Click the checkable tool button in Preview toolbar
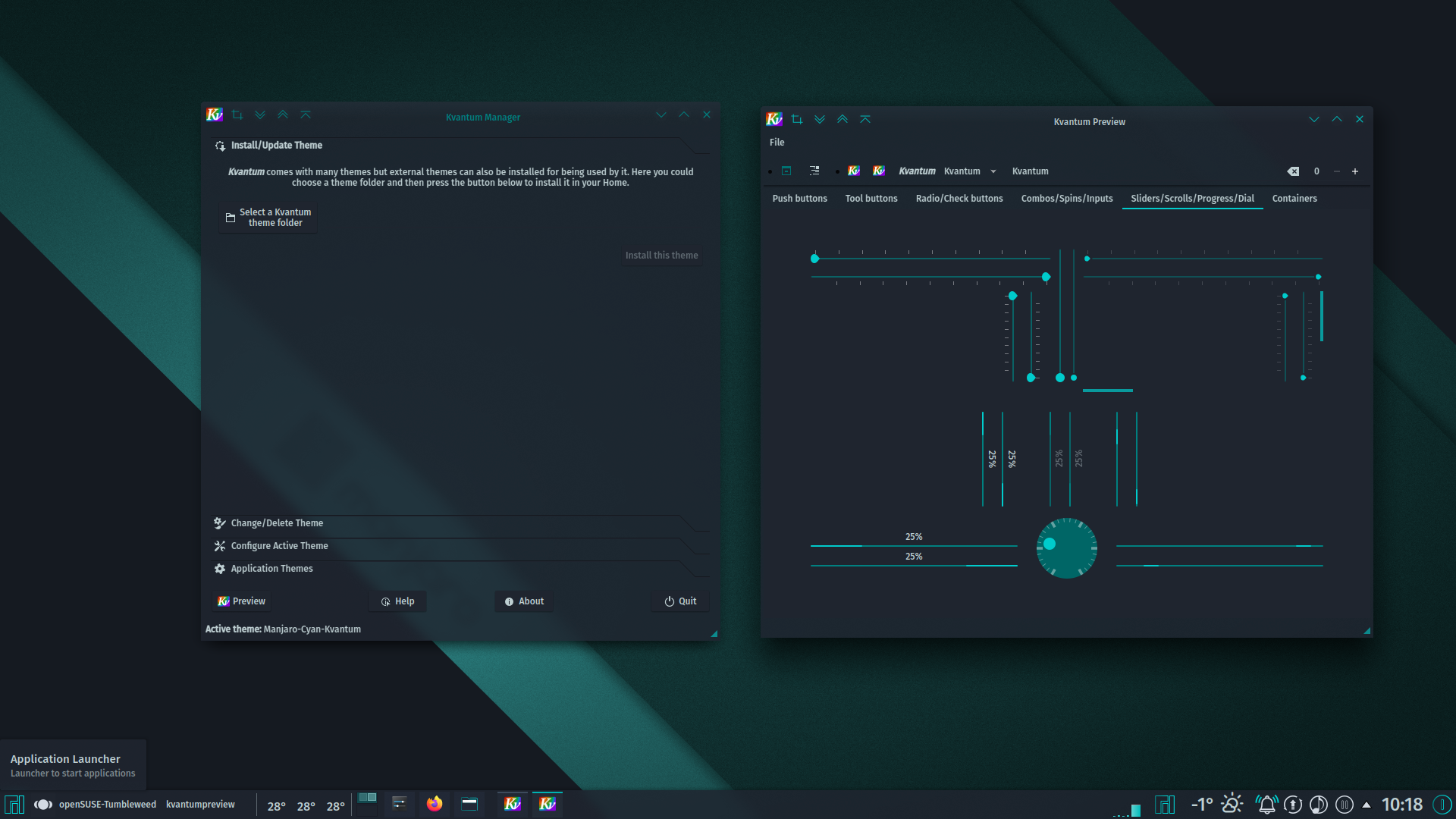This screenshot has width=1456, height=819. (x=786, y=171)
